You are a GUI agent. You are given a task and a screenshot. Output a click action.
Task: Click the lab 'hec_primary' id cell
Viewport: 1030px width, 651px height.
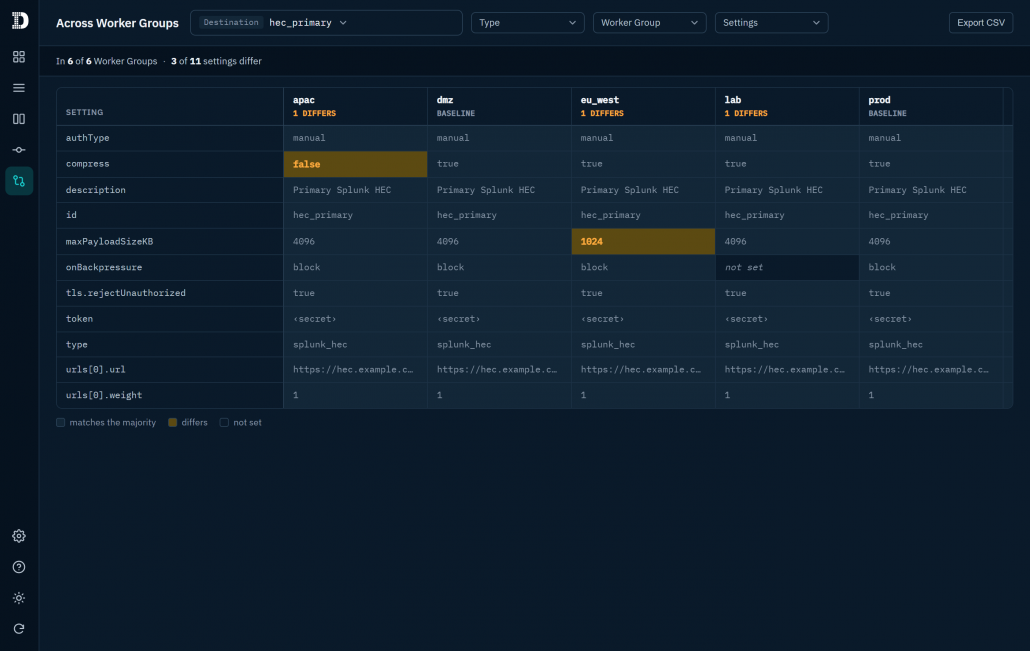[786, 215]
